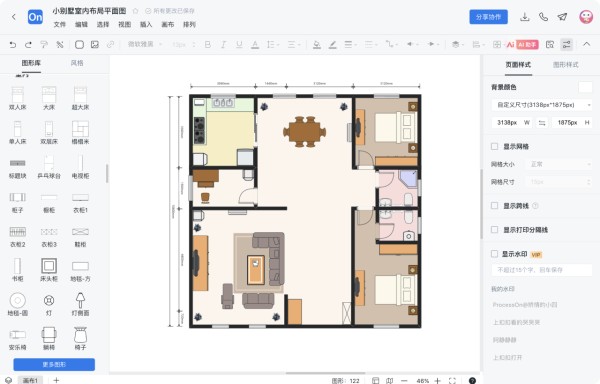Select the 灯侧面 lamp shape
Viewport: 600px width, 384px height.
point(80,304)
